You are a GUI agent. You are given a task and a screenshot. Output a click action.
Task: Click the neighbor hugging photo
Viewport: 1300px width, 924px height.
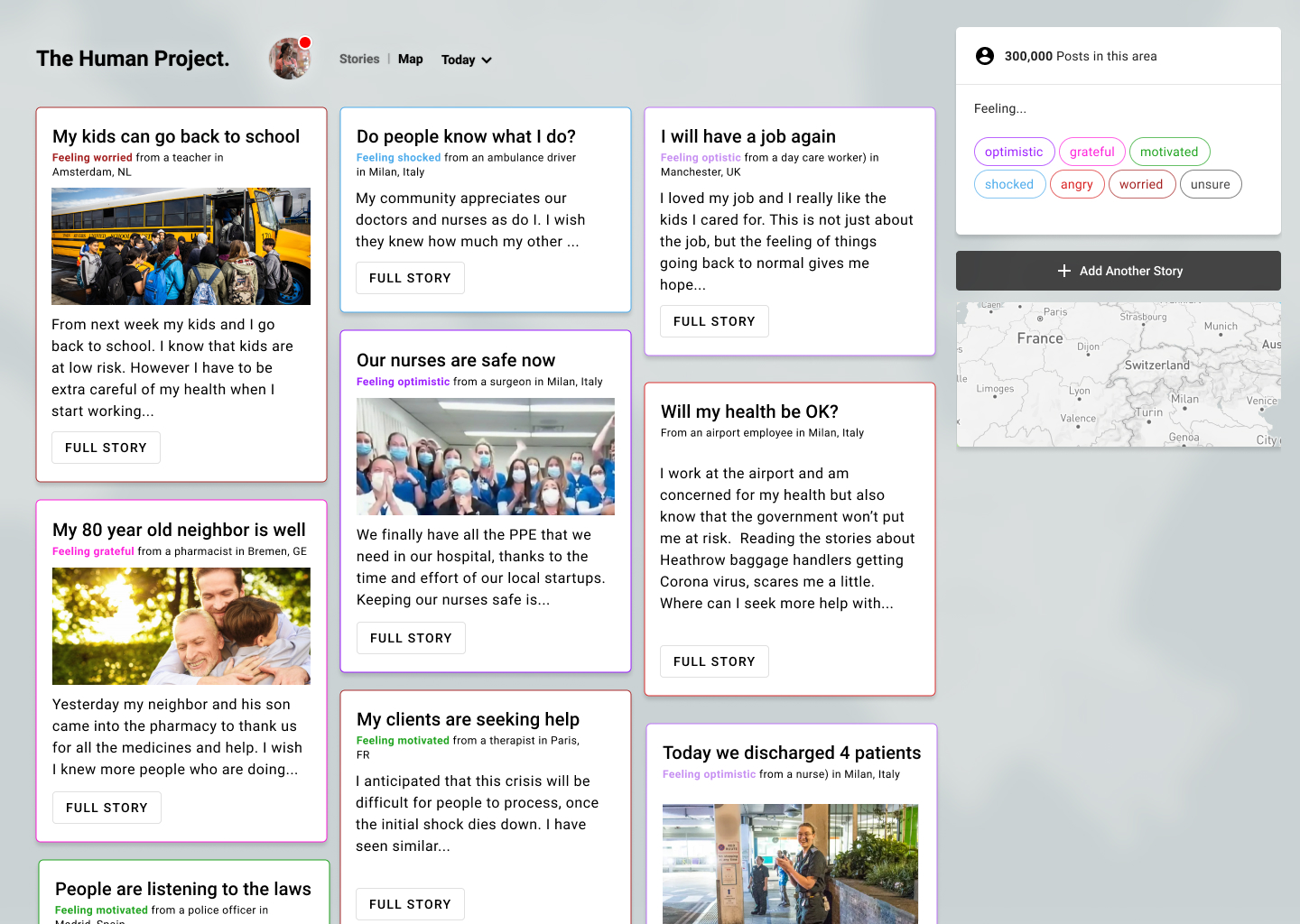click(181, 626)
